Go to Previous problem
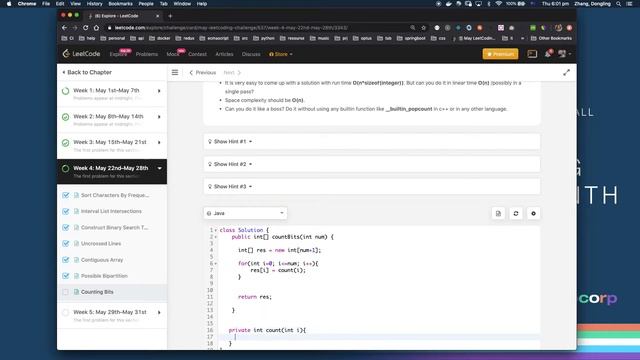The width and height of the screenshot is (640, 360). coord(203,72)
